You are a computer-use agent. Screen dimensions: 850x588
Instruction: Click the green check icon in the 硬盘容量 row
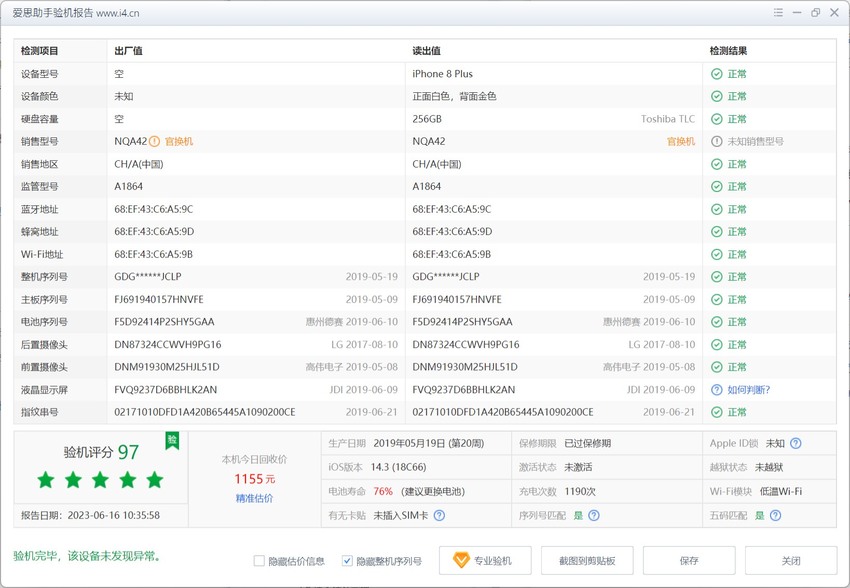[717, 119]
